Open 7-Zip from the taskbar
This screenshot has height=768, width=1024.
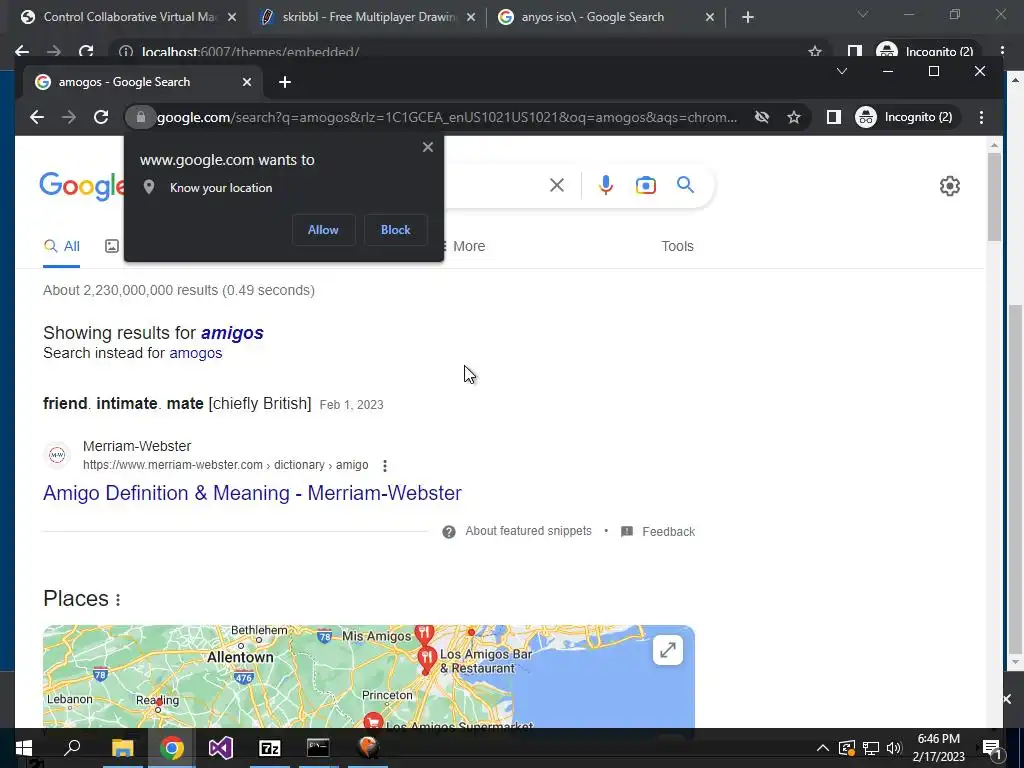(270, 748)
